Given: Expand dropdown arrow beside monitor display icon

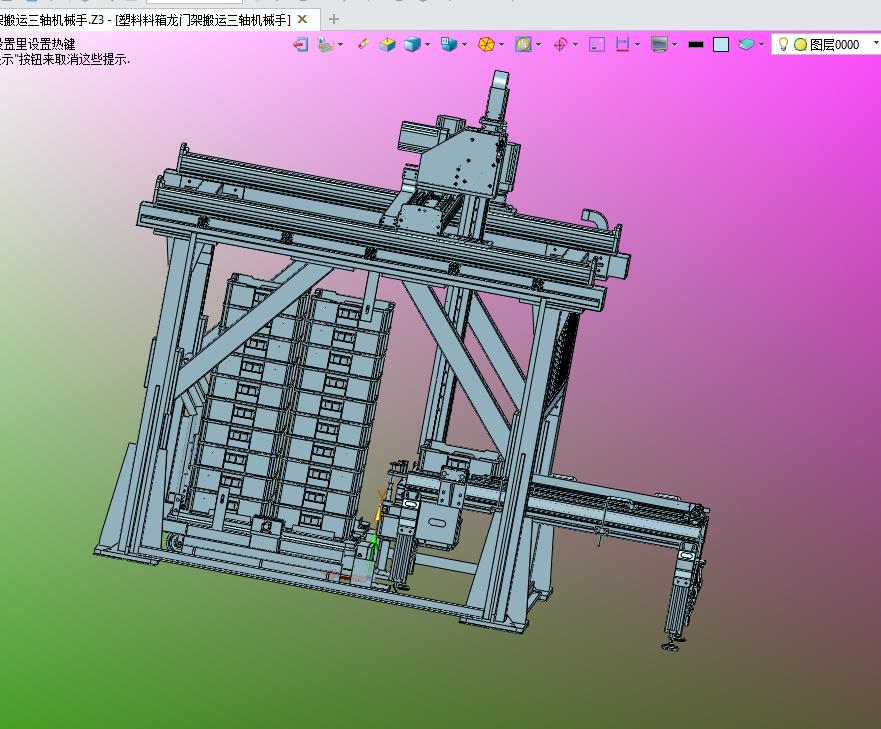Looking at the screenshot, I should [674, 45].
